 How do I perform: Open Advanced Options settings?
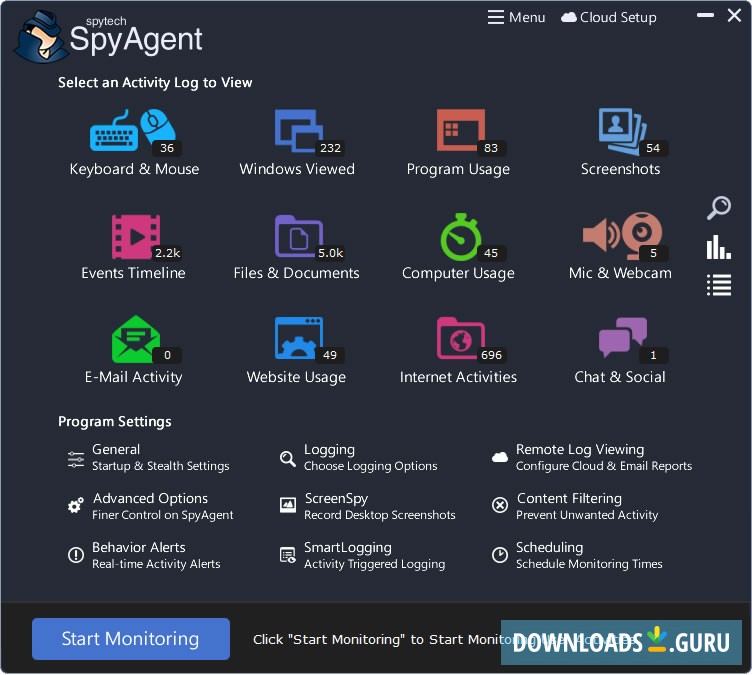[150, 498]
